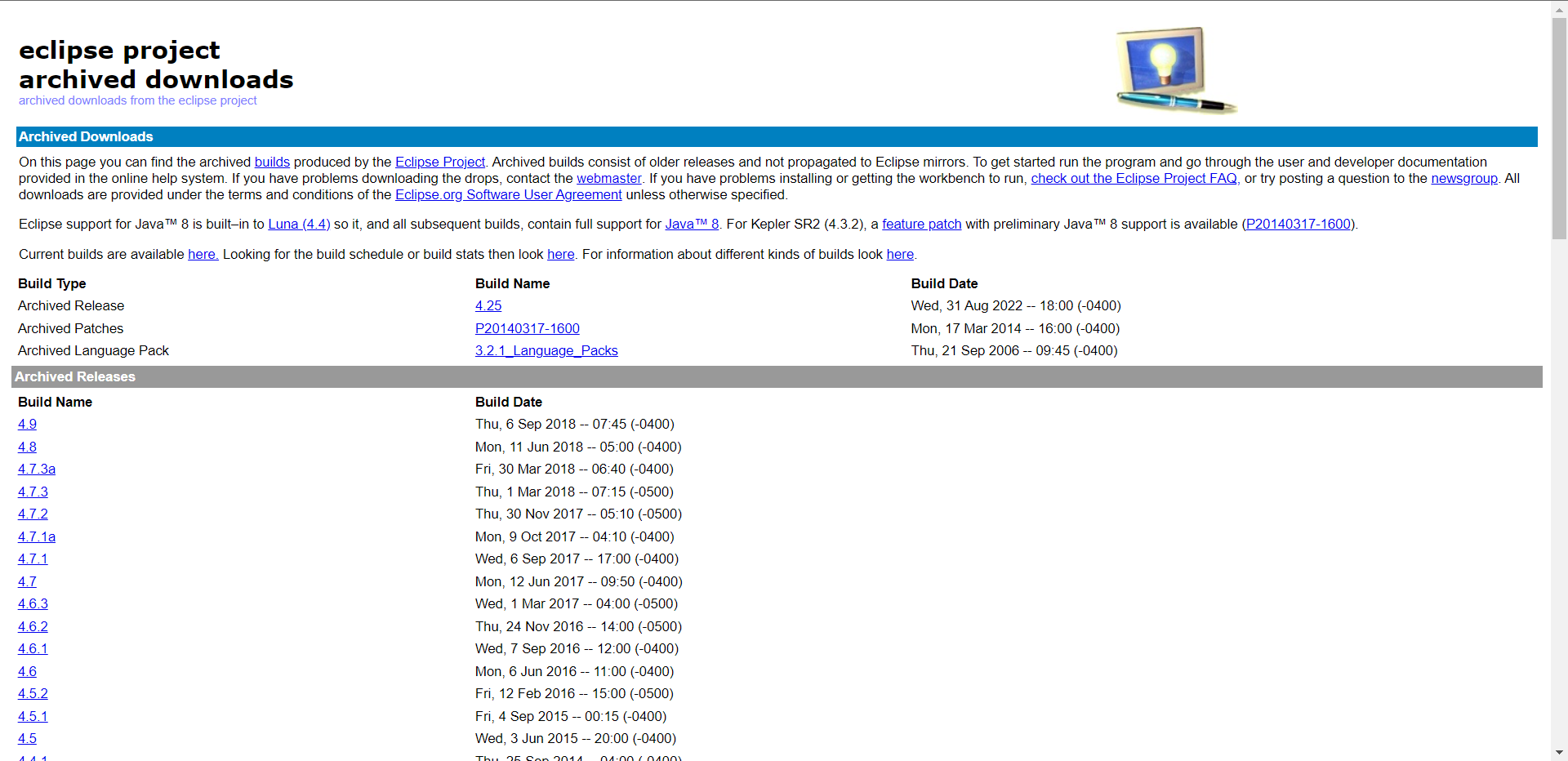1568x761 pixels.
Task: Click 'here' for build schedule or stats
Action: click(561, 254)
